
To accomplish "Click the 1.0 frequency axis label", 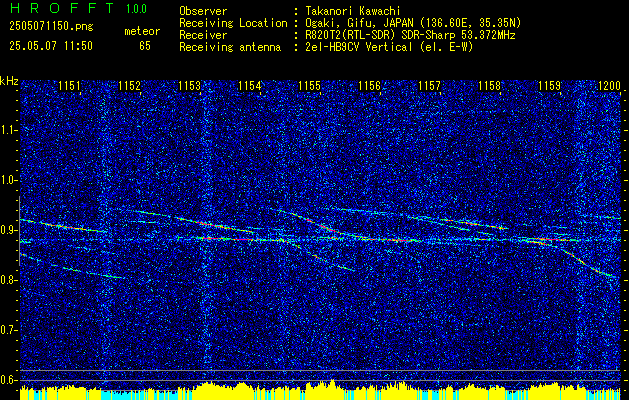I will coord(9,180).
